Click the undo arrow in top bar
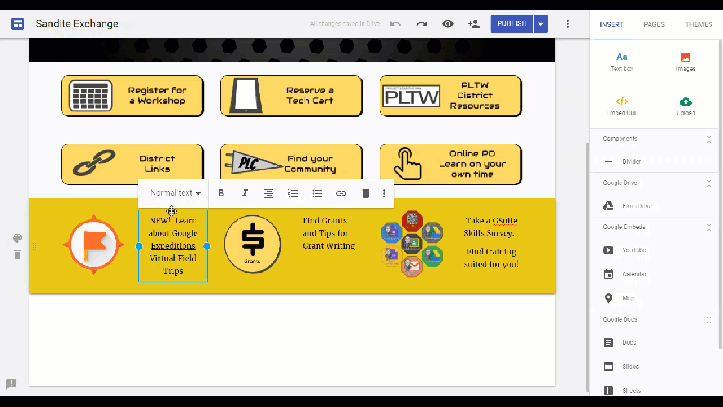723x407 pixels. point(396,23)
